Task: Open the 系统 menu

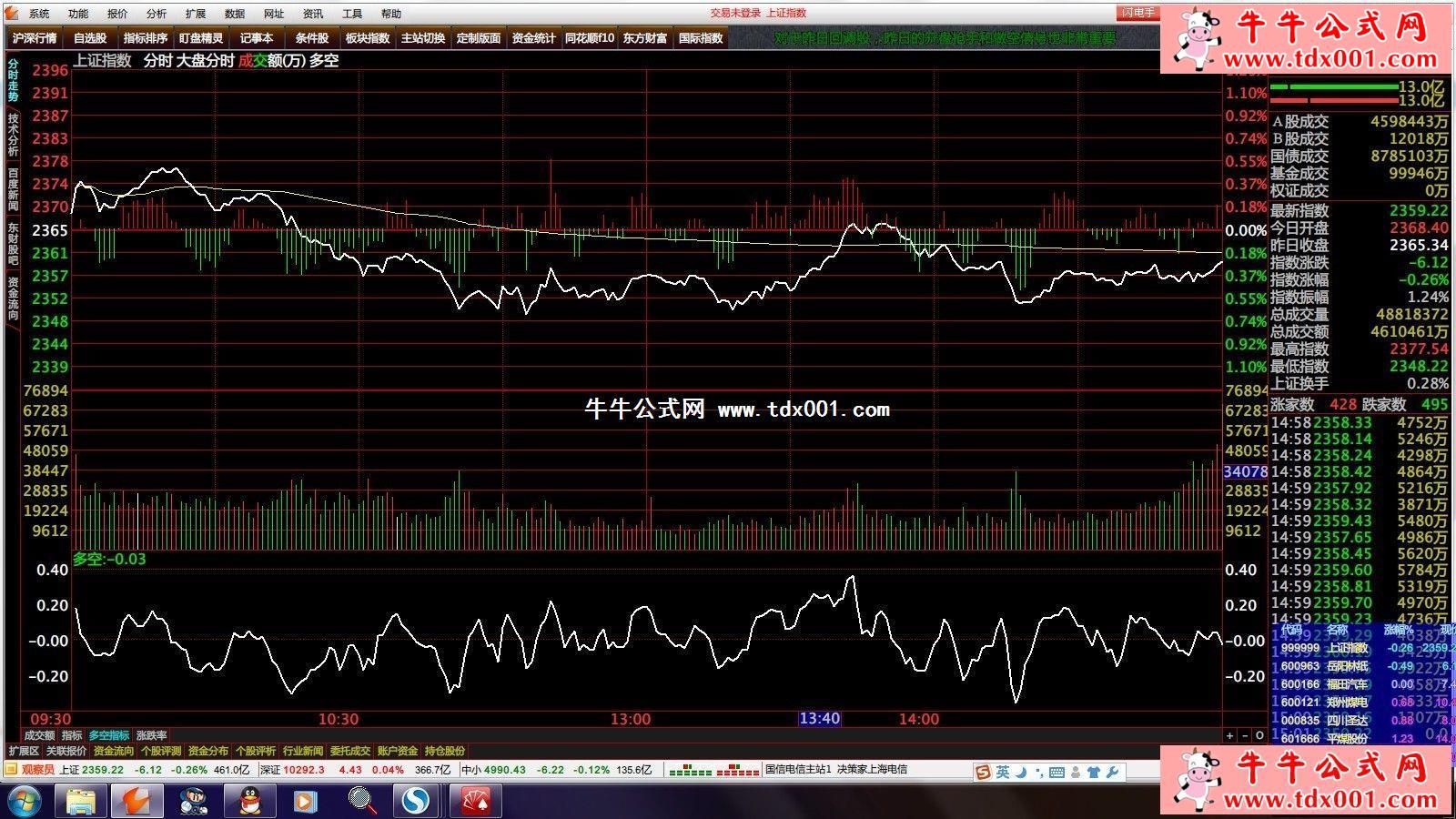Action: coord(39,14)
